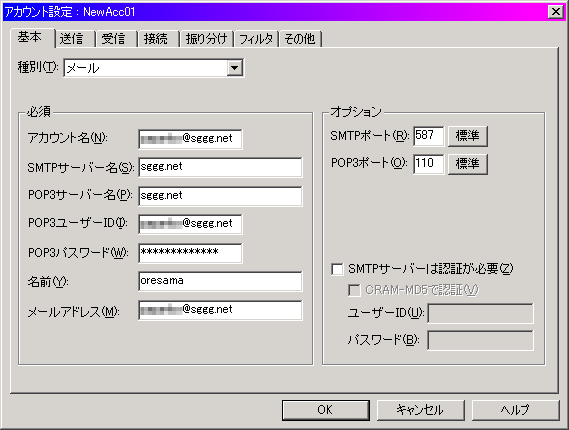The height and width of the screenshot is (430, 569).
Task: Open help with the ヘルプ button
Action: click(515, 410)
